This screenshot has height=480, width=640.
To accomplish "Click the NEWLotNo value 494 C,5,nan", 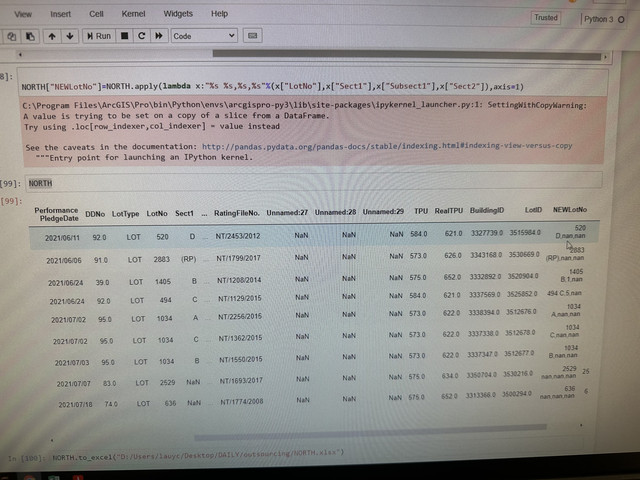I will tap(564, 293).
